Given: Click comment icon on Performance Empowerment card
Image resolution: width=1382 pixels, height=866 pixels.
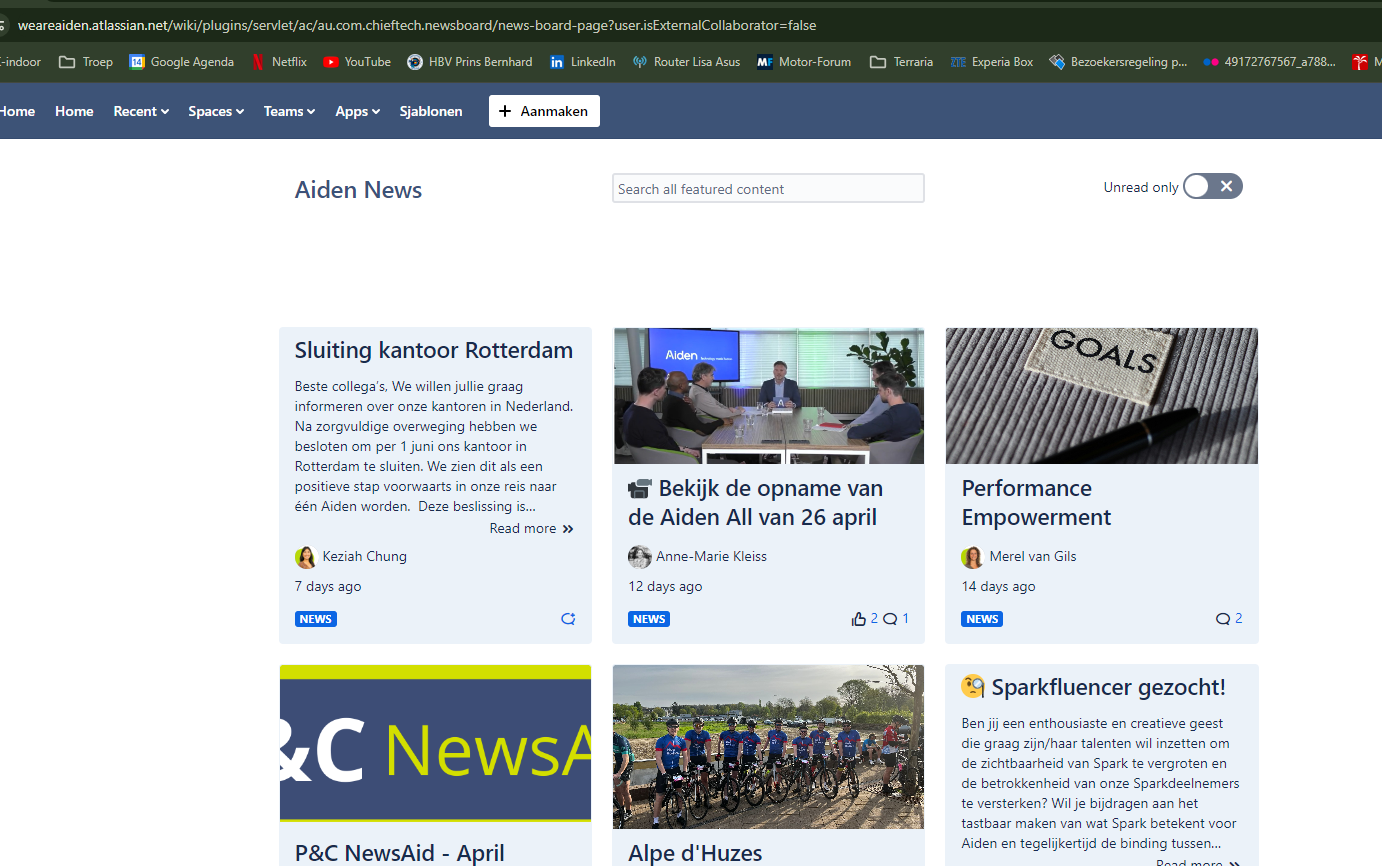Looking at the screenshot, I should click(x=1223, y=619).
